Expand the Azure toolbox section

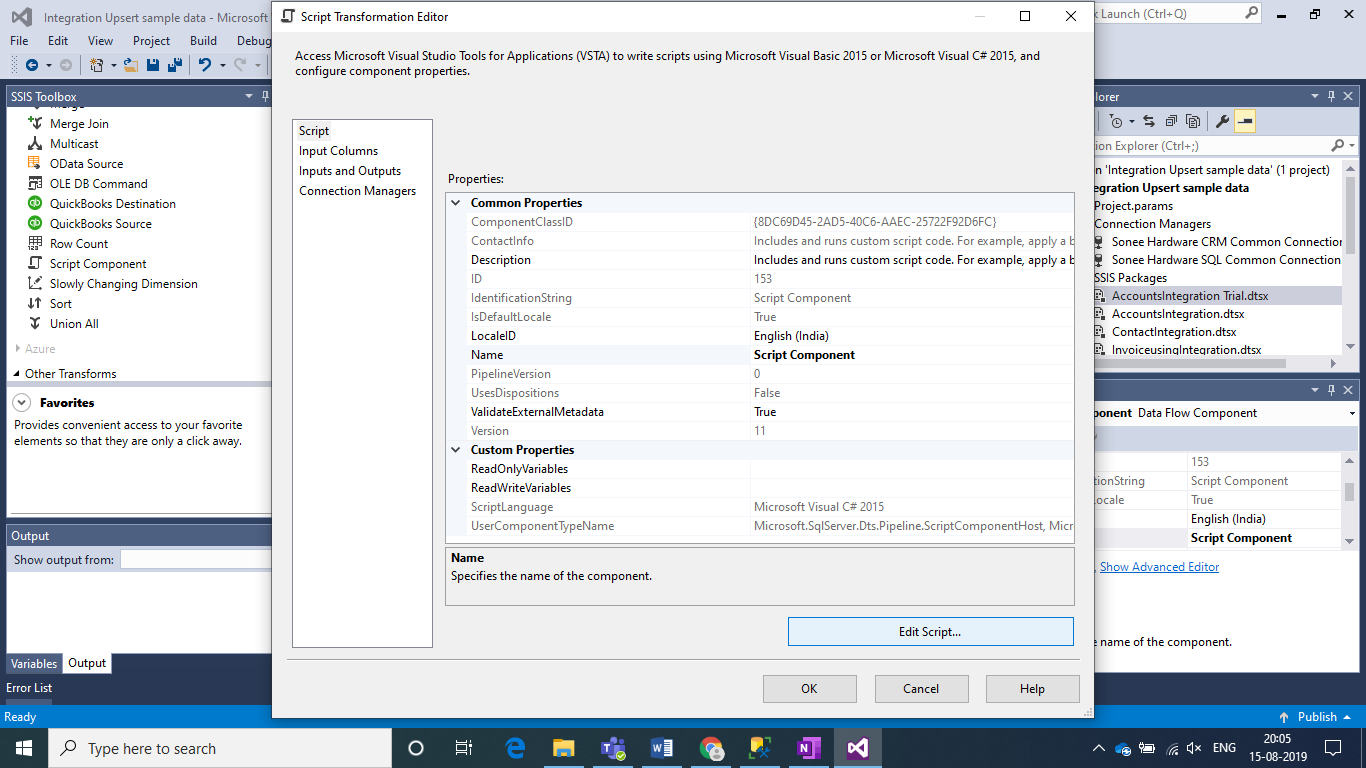18,349
